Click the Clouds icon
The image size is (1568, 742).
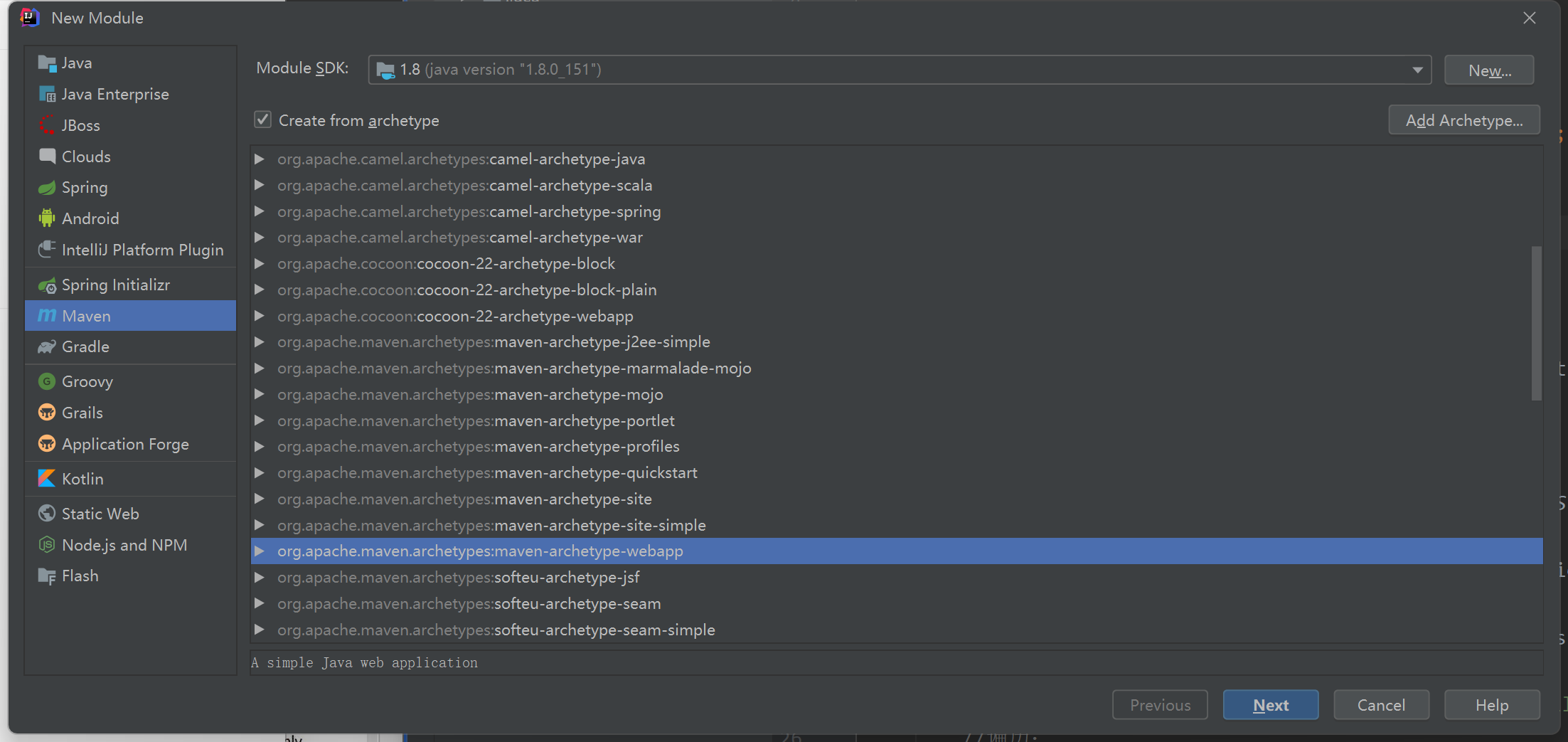47,157
